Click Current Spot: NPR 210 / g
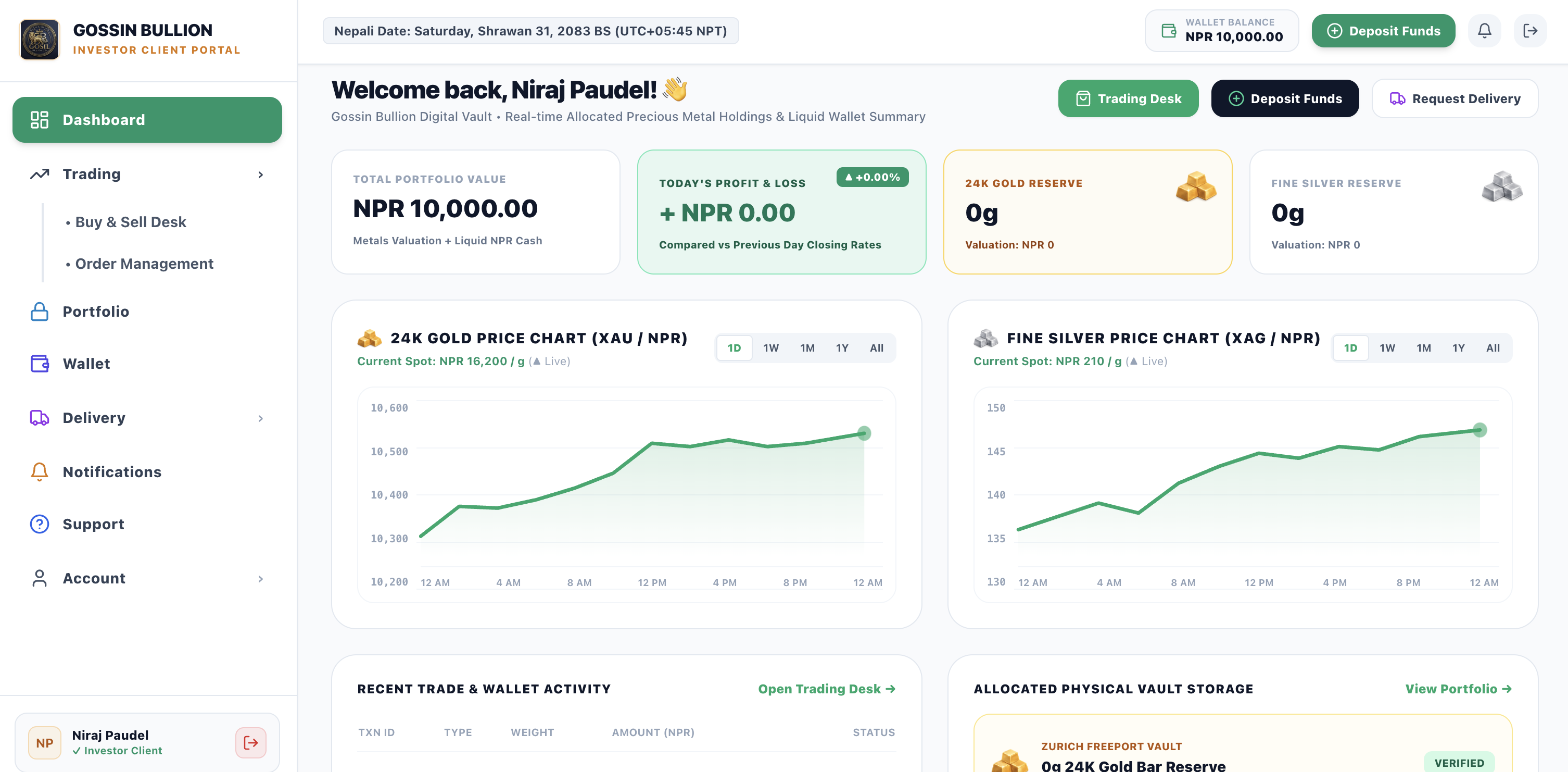This screenshot has height=772, width=1568. pos(1047,362)
